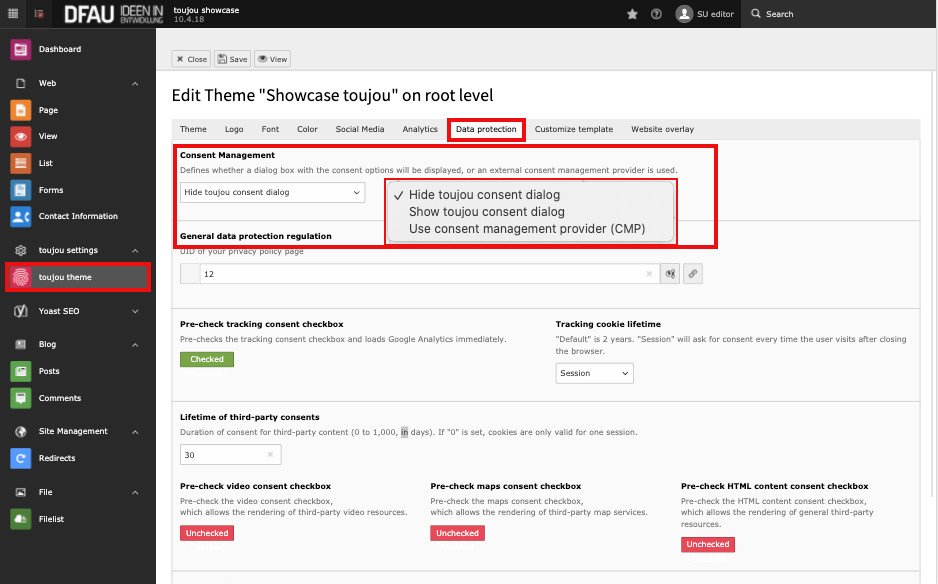
Task: Open the help question mark icon
Action: (x=656, y=14)
